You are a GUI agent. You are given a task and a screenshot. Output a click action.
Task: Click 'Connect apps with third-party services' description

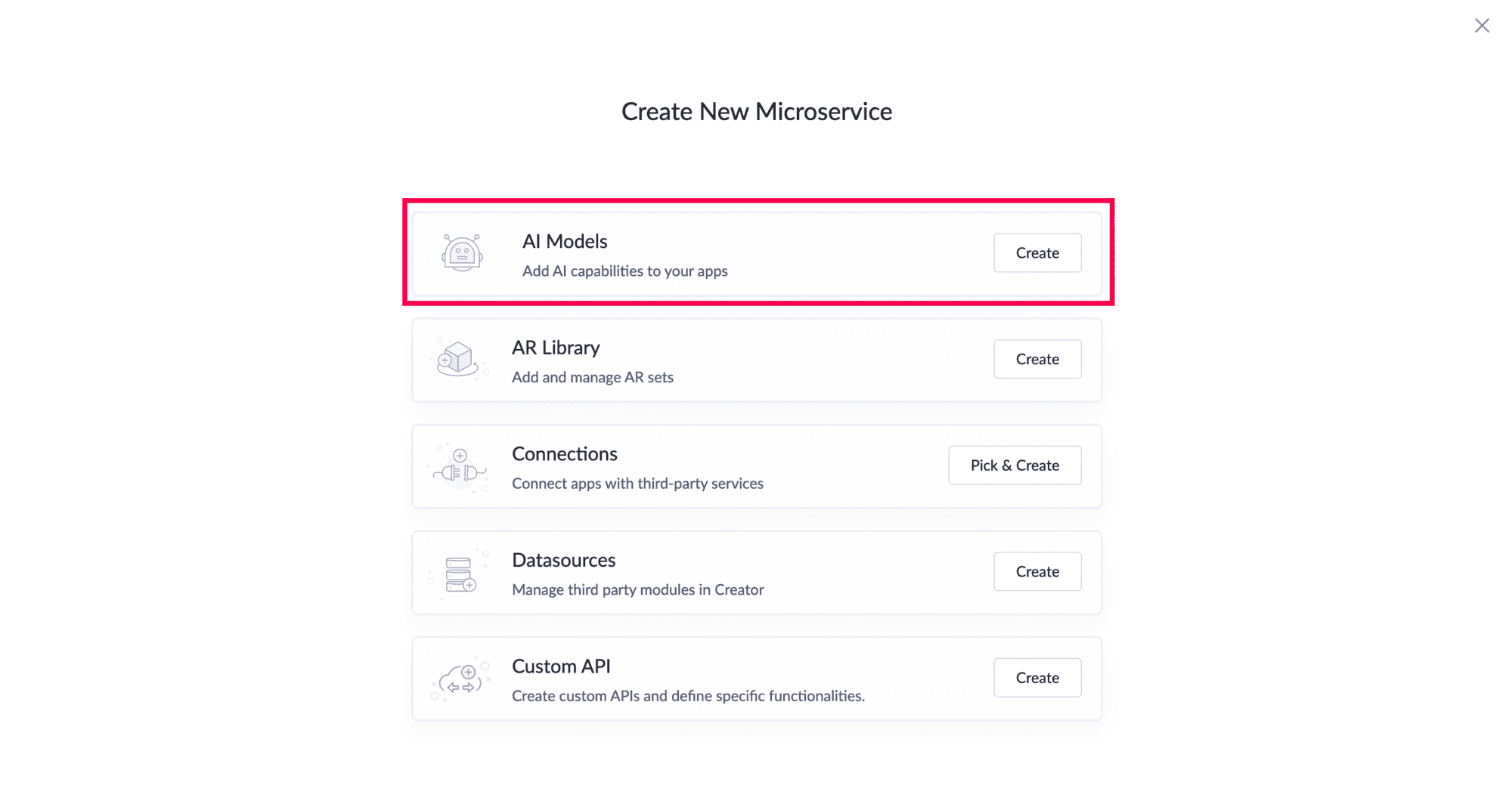coord(637,484)
